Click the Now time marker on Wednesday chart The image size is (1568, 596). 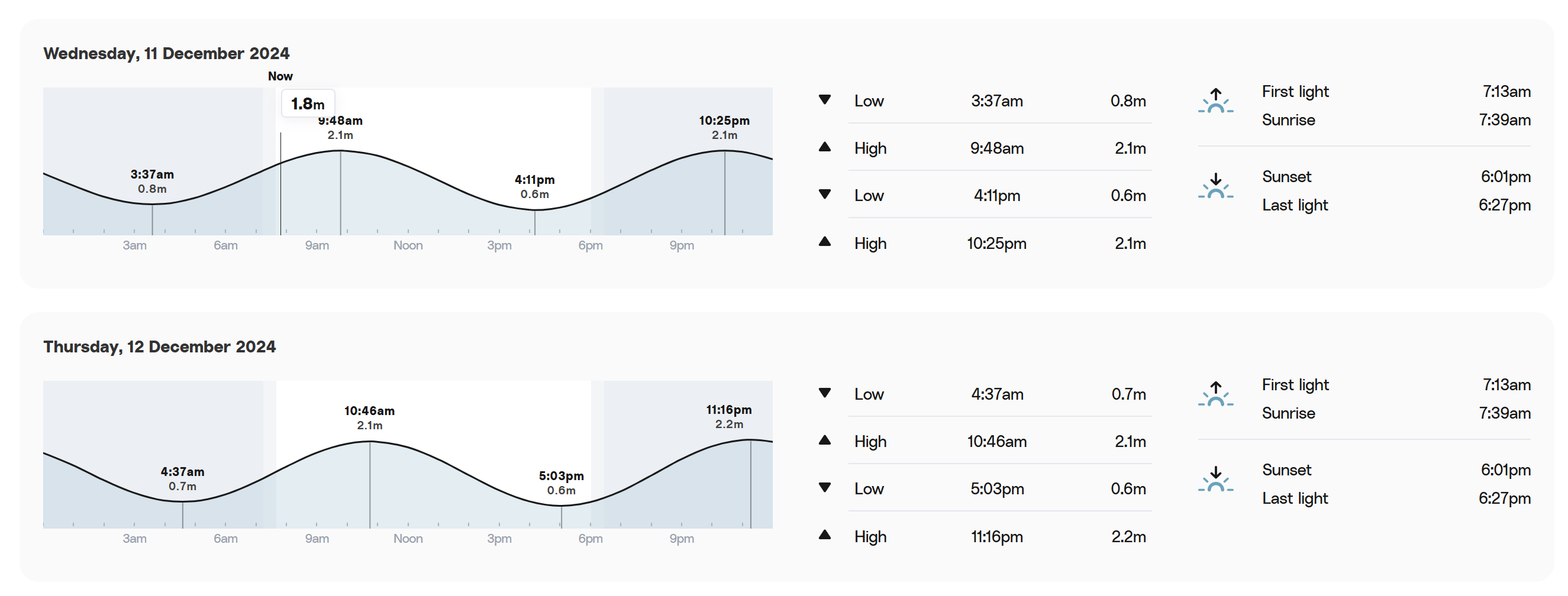tap(280, 77)
